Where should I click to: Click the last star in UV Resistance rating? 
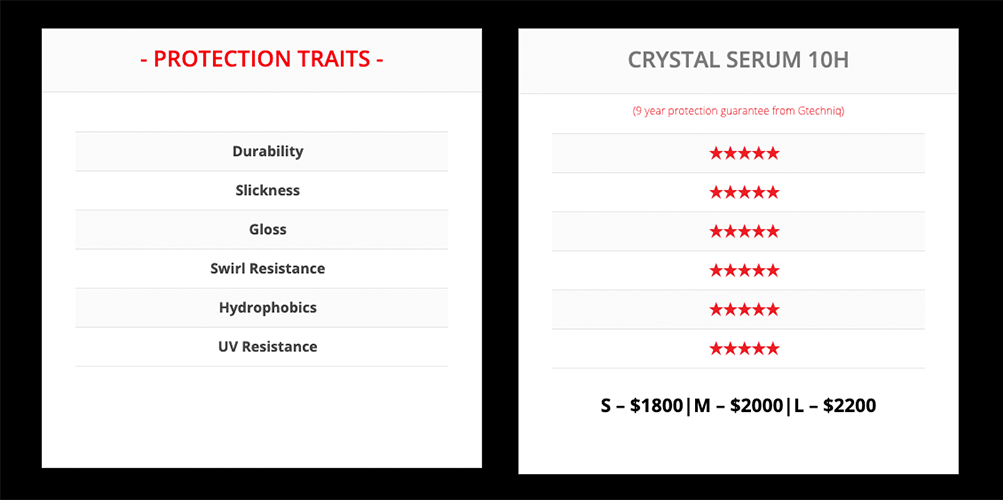[773, 349]
